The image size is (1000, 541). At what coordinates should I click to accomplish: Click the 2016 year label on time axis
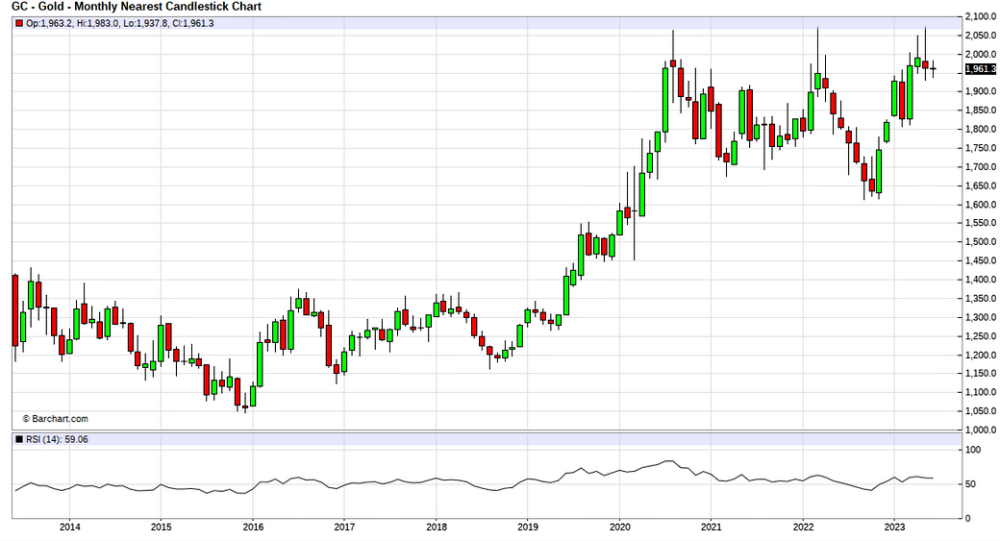pyautogui.click(x=253, y=527)
